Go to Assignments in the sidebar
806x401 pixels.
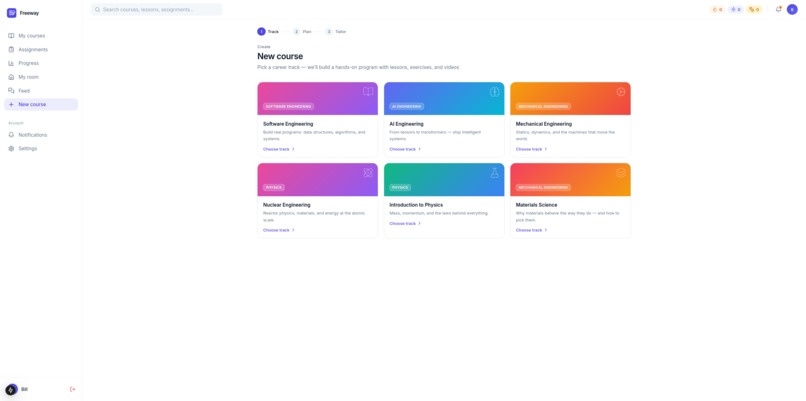(x=41, y=50)
